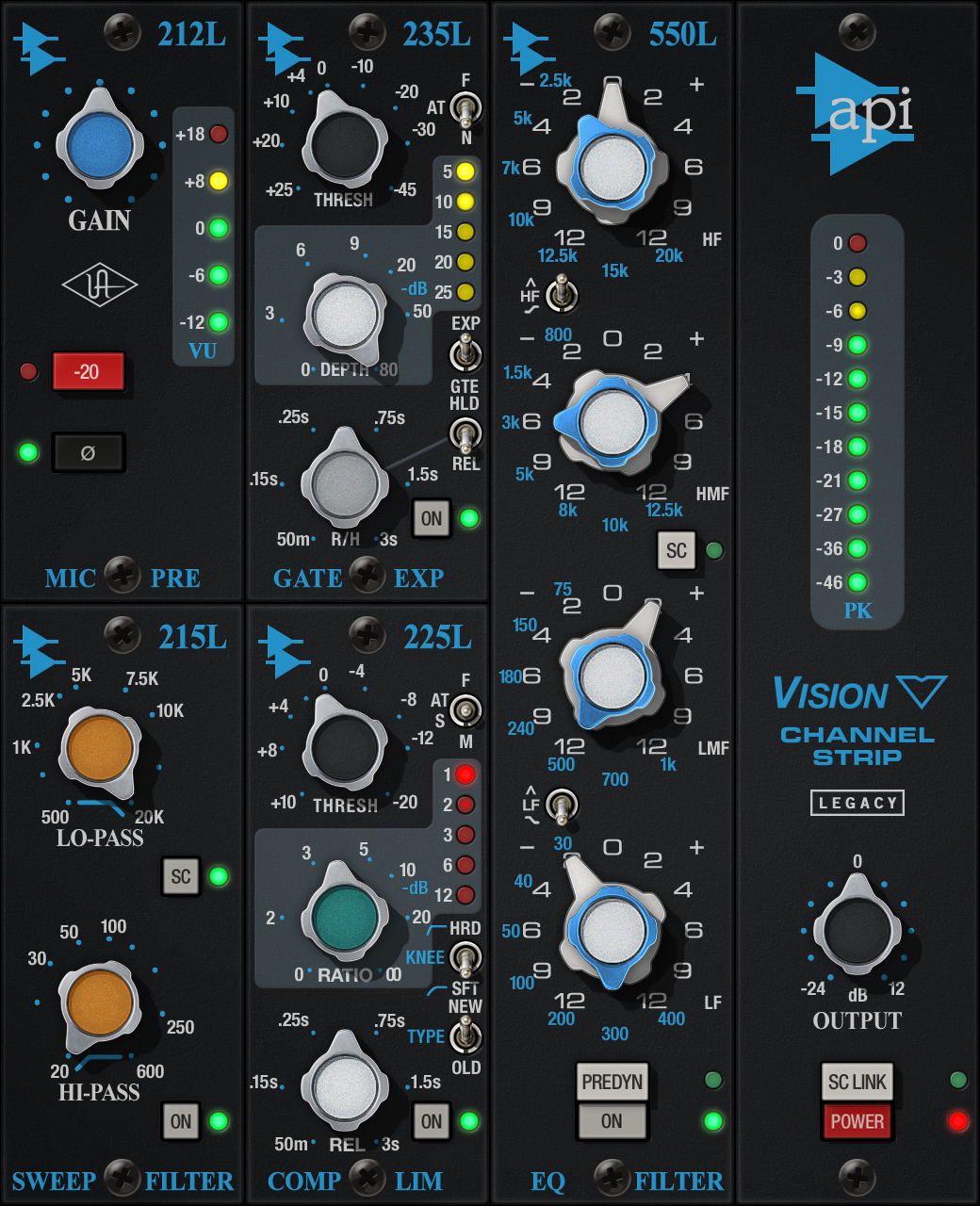Viewport: 980px width, 1206px height.
Task: Click the SC button on the 550L EQ
Action: [x=676, y=551]
